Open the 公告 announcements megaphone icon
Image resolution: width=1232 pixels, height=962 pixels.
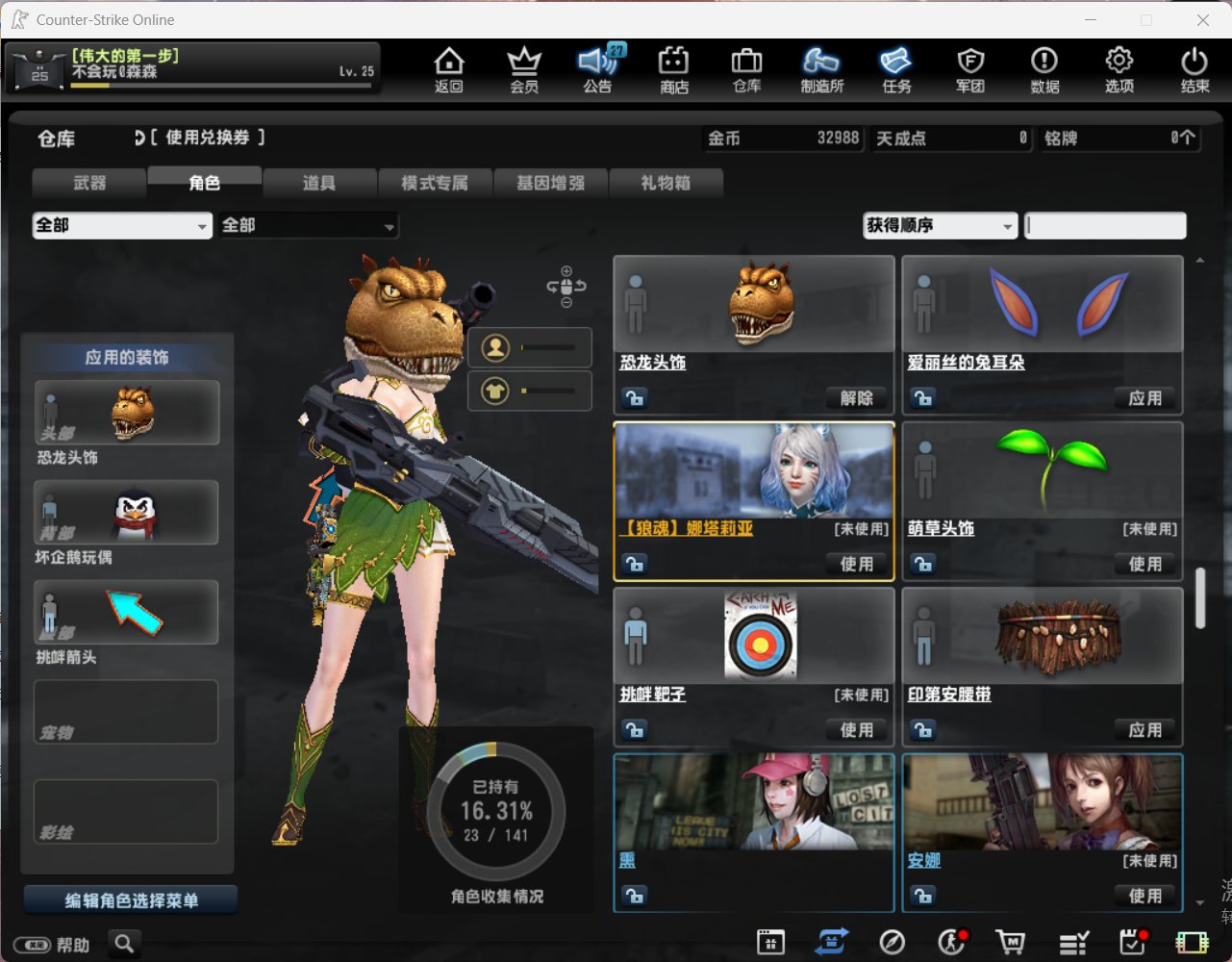[597, 69]
